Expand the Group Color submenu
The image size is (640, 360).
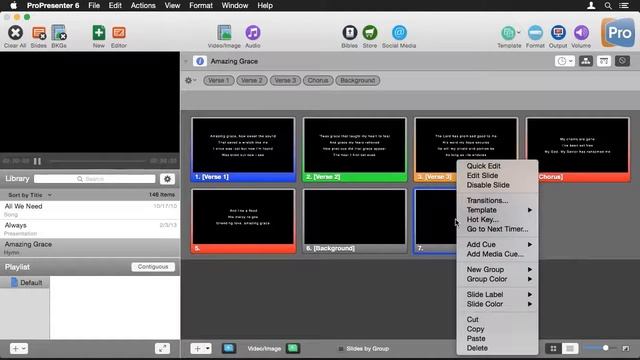497,279
